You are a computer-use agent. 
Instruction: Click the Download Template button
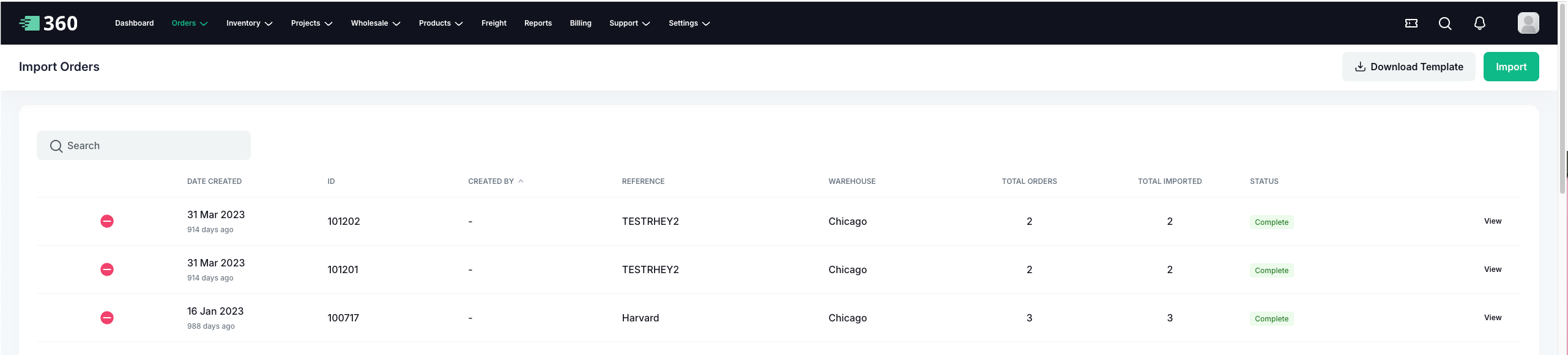pyautogui.click(x=1408, y=67)
